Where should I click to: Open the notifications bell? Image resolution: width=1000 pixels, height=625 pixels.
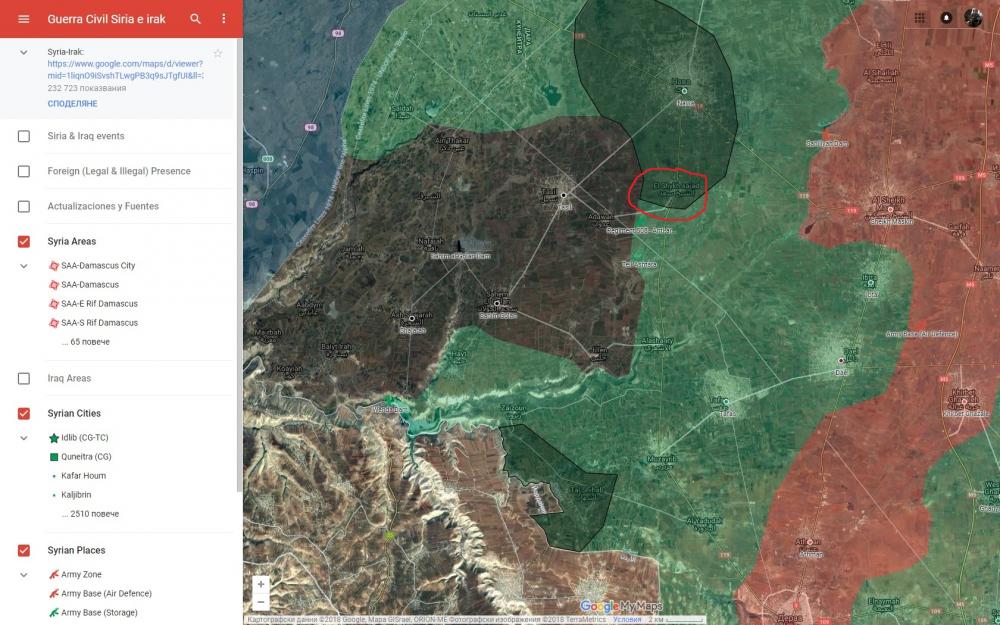[946, 18]
